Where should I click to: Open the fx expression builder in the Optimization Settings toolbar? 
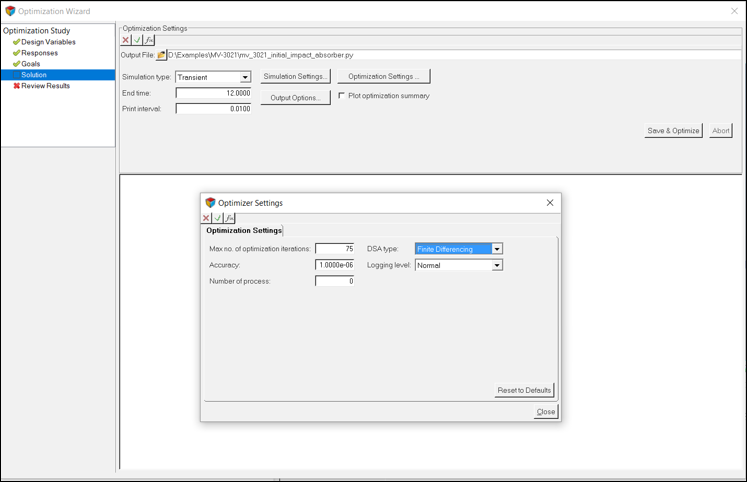(149, 40)
